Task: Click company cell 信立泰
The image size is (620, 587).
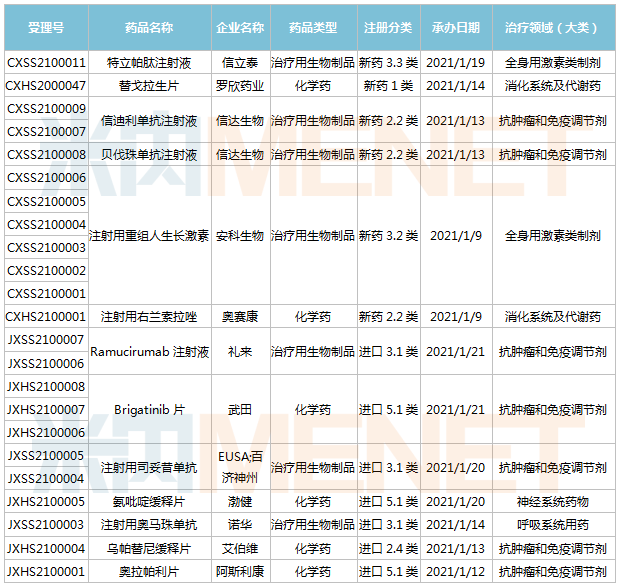Action: (240, 62)
